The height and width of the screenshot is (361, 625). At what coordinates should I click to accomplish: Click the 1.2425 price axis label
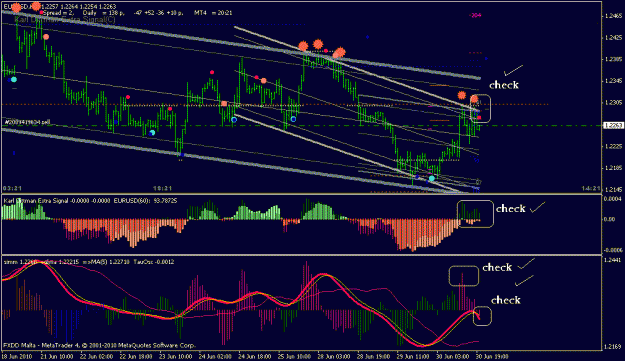613,38
